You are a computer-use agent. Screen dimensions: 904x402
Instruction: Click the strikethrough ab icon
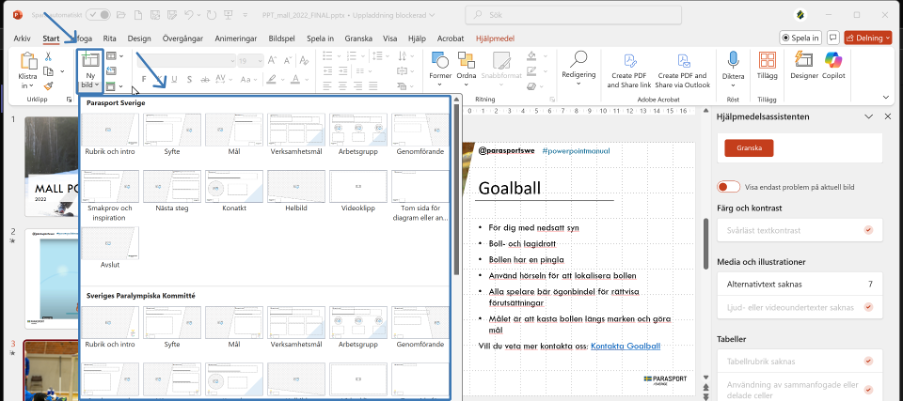(x=204, y=80)
